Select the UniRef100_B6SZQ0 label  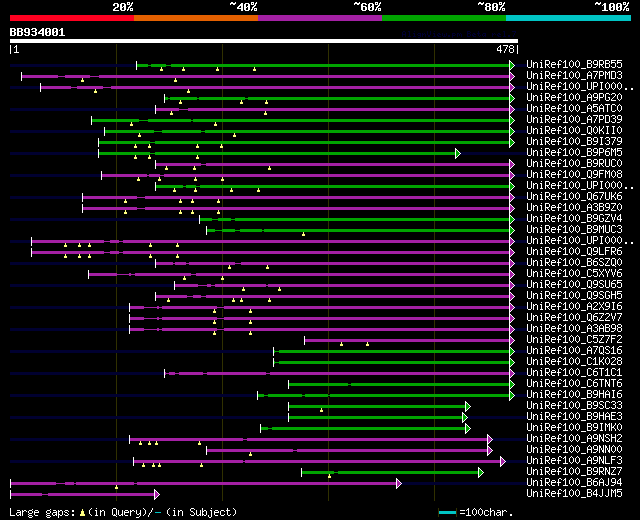(574, 262)
